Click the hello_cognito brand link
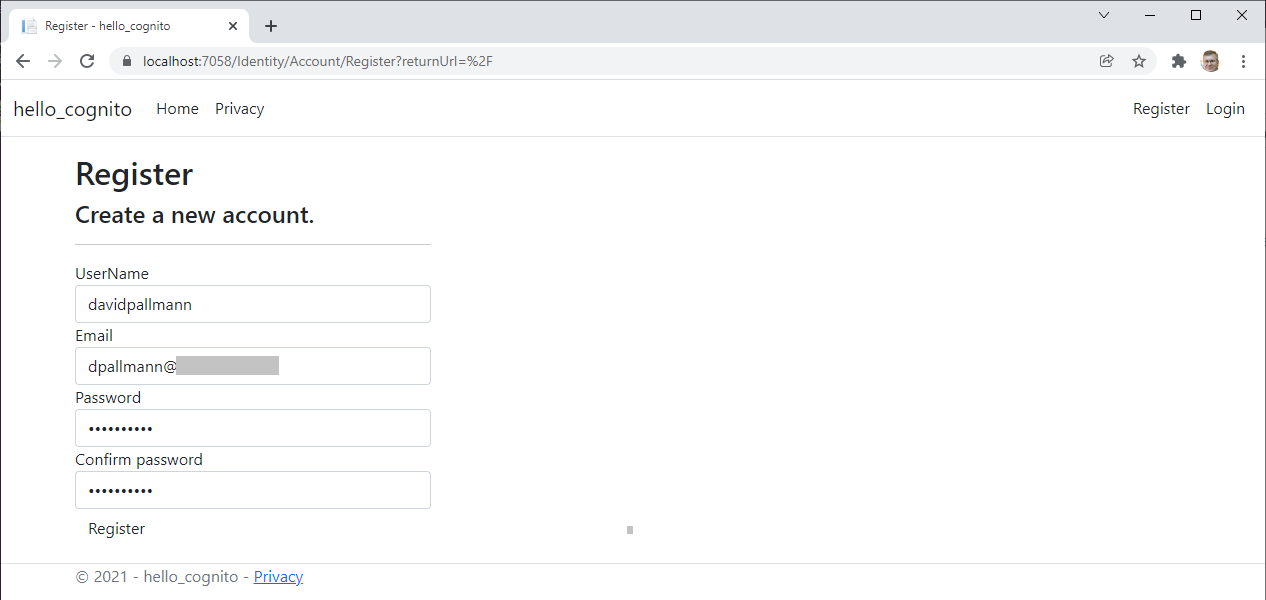Viewport: 1266px width, 600px height. pos(73,109)
